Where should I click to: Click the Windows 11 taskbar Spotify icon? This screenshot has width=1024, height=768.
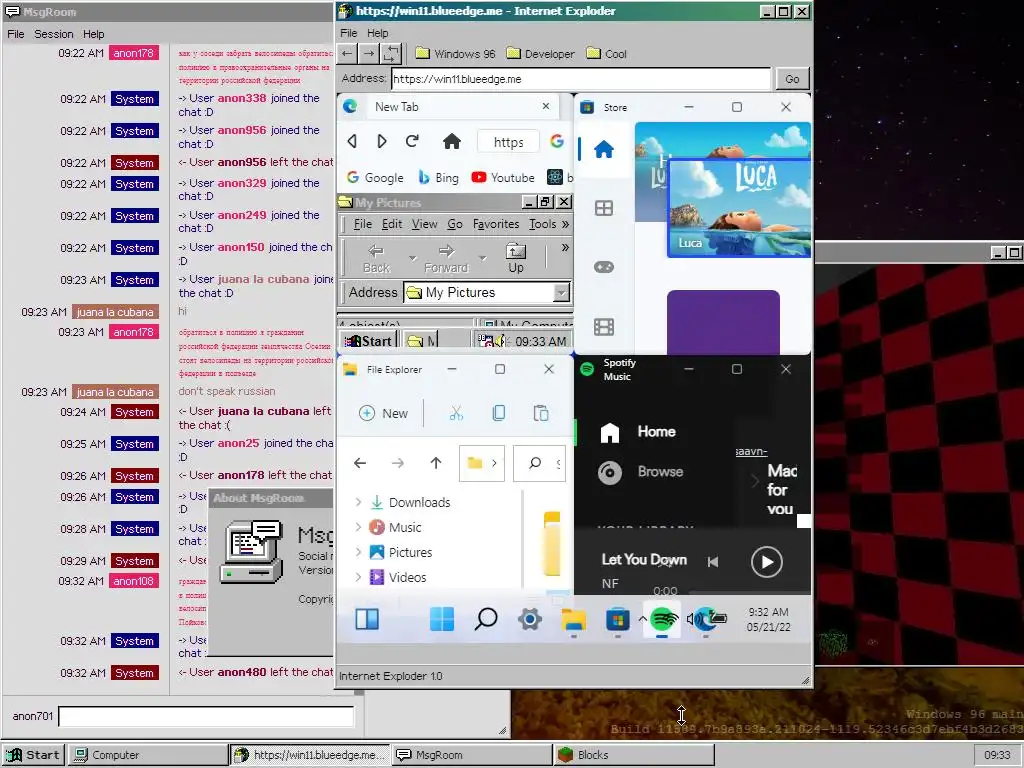point(664,617)
